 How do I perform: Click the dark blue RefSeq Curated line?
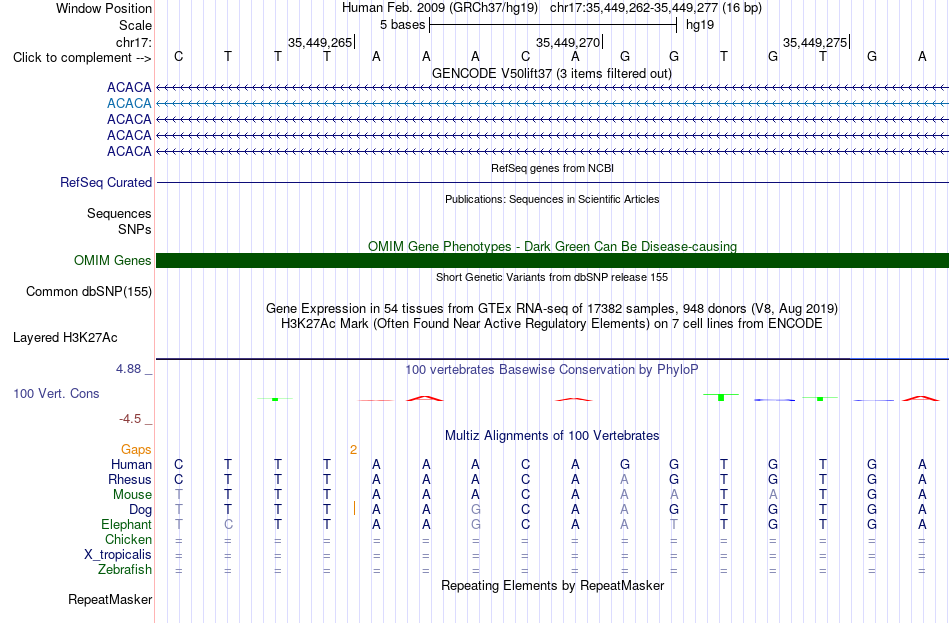(x=552, y=182)
